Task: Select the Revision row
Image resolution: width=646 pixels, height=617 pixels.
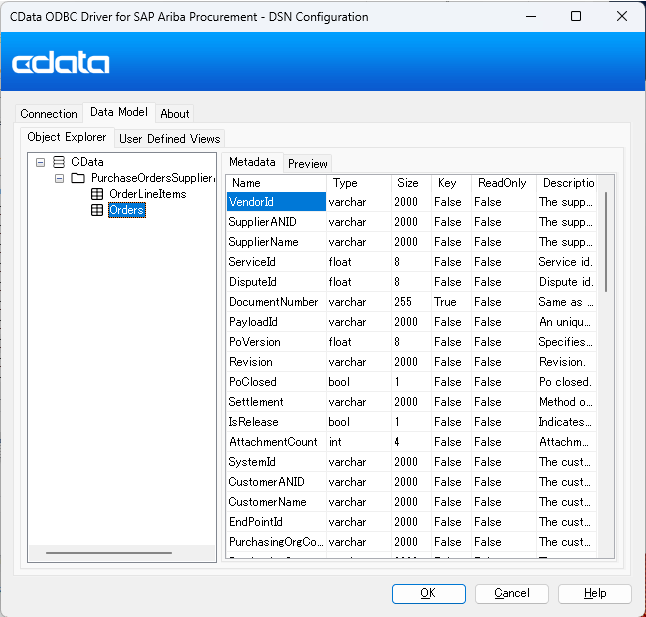Action: pyautogui.click(x=411, y=362)
